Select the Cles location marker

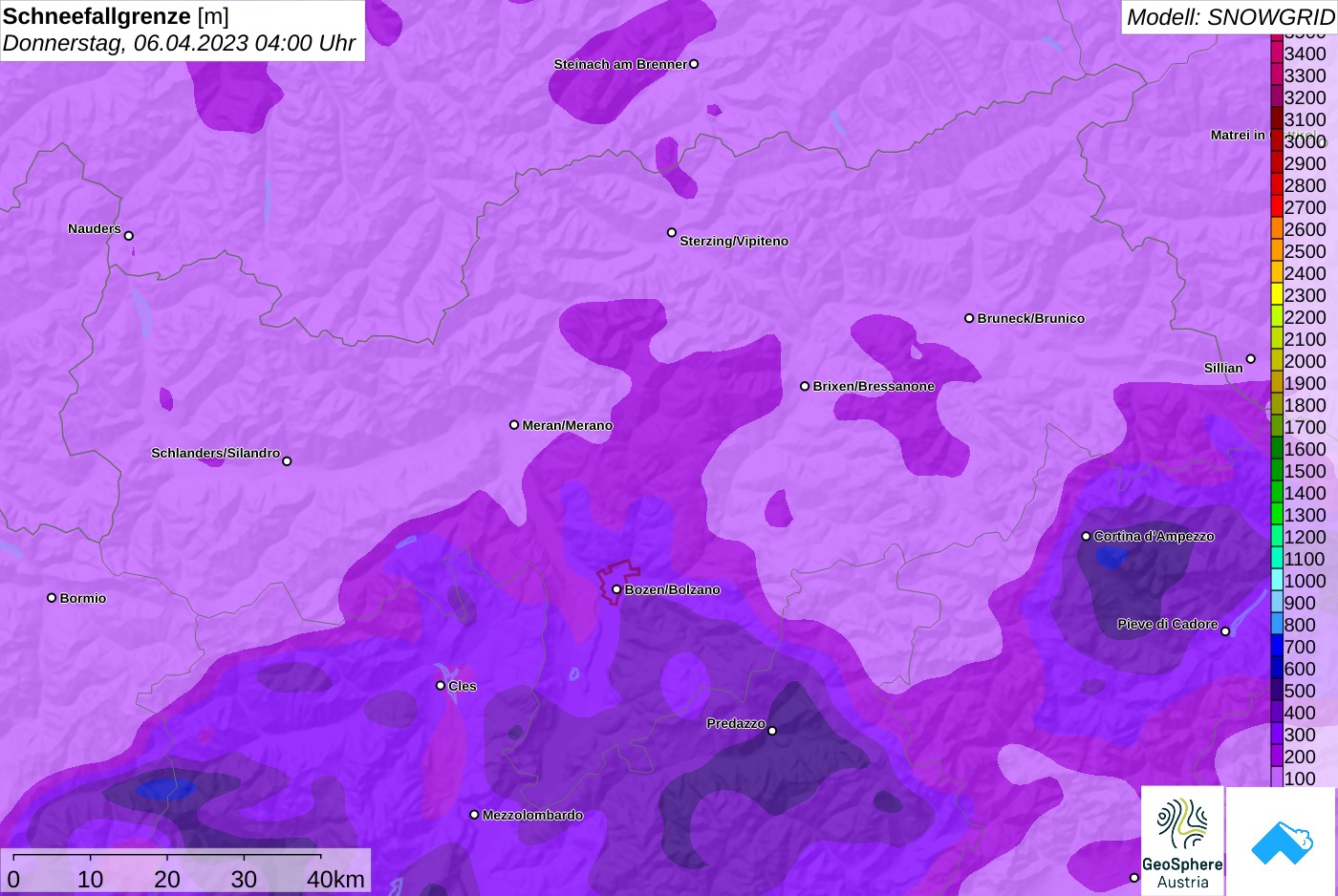441,686
